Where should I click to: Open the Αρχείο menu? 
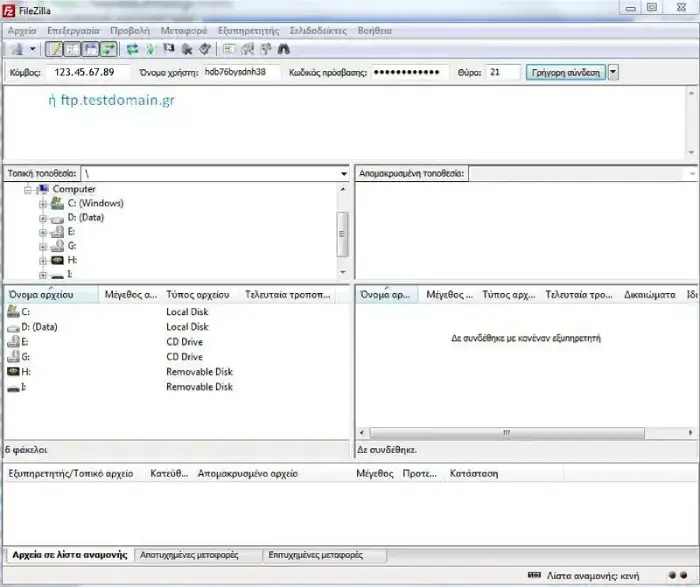(22, 31)
